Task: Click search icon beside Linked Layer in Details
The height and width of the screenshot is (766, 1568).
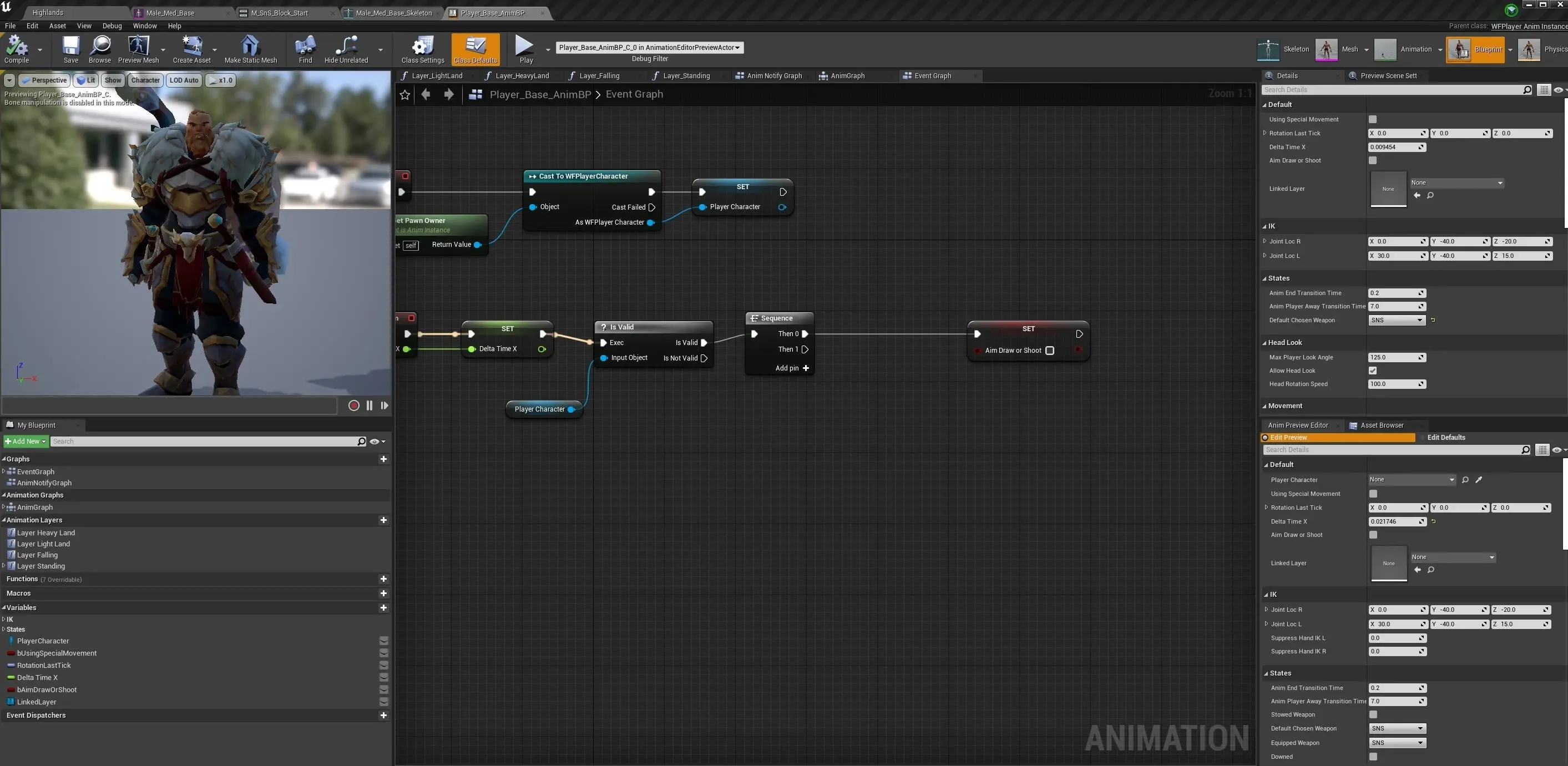Action: point(1430,195)
